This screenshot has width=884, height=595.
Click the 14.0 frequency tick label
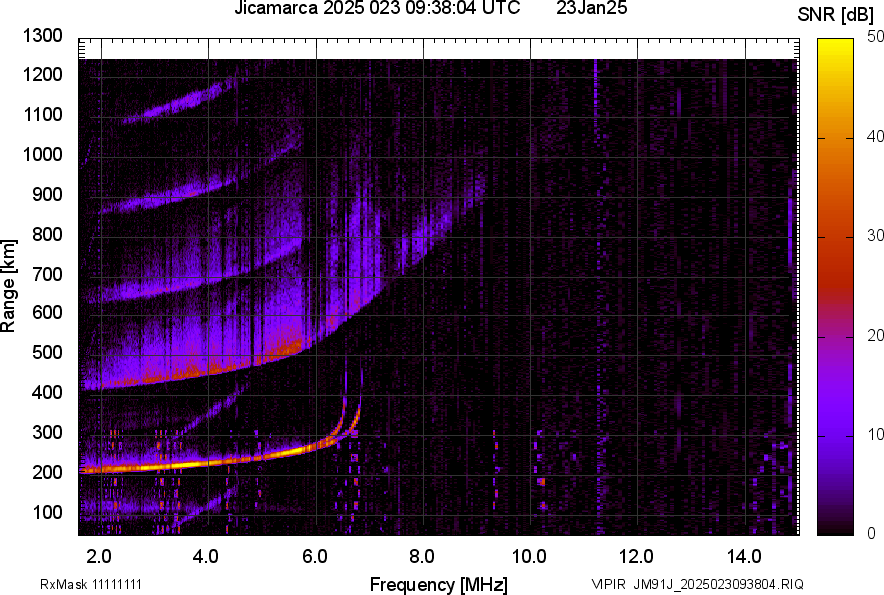click(x=744, y=555)
